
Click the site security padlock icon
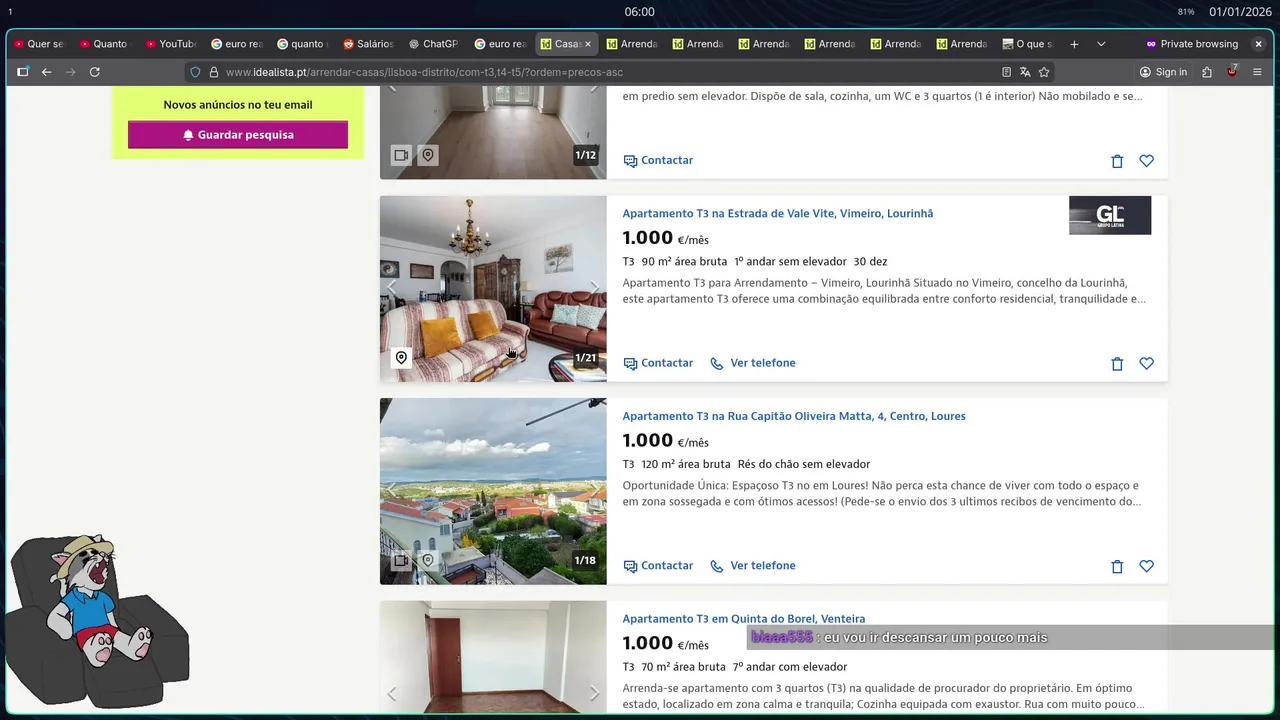click(213, 72)
